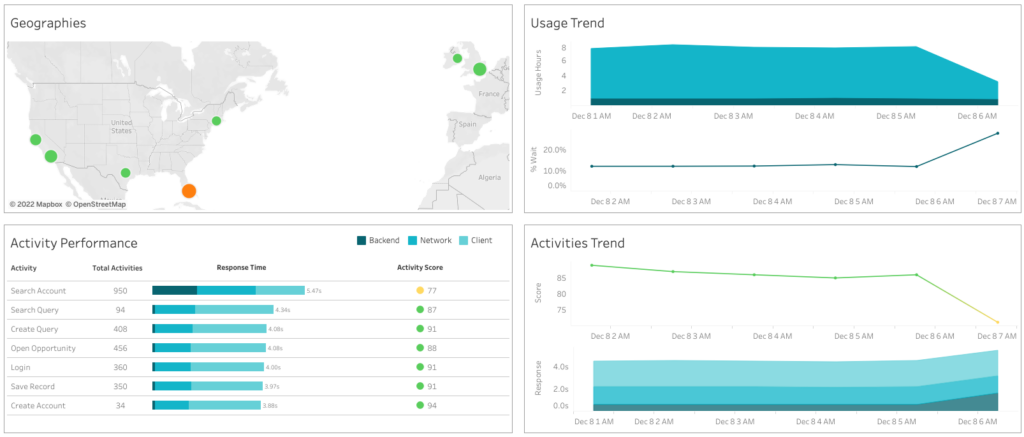
Task: Click the 3.97s response time label
Action: pos(272,387)
